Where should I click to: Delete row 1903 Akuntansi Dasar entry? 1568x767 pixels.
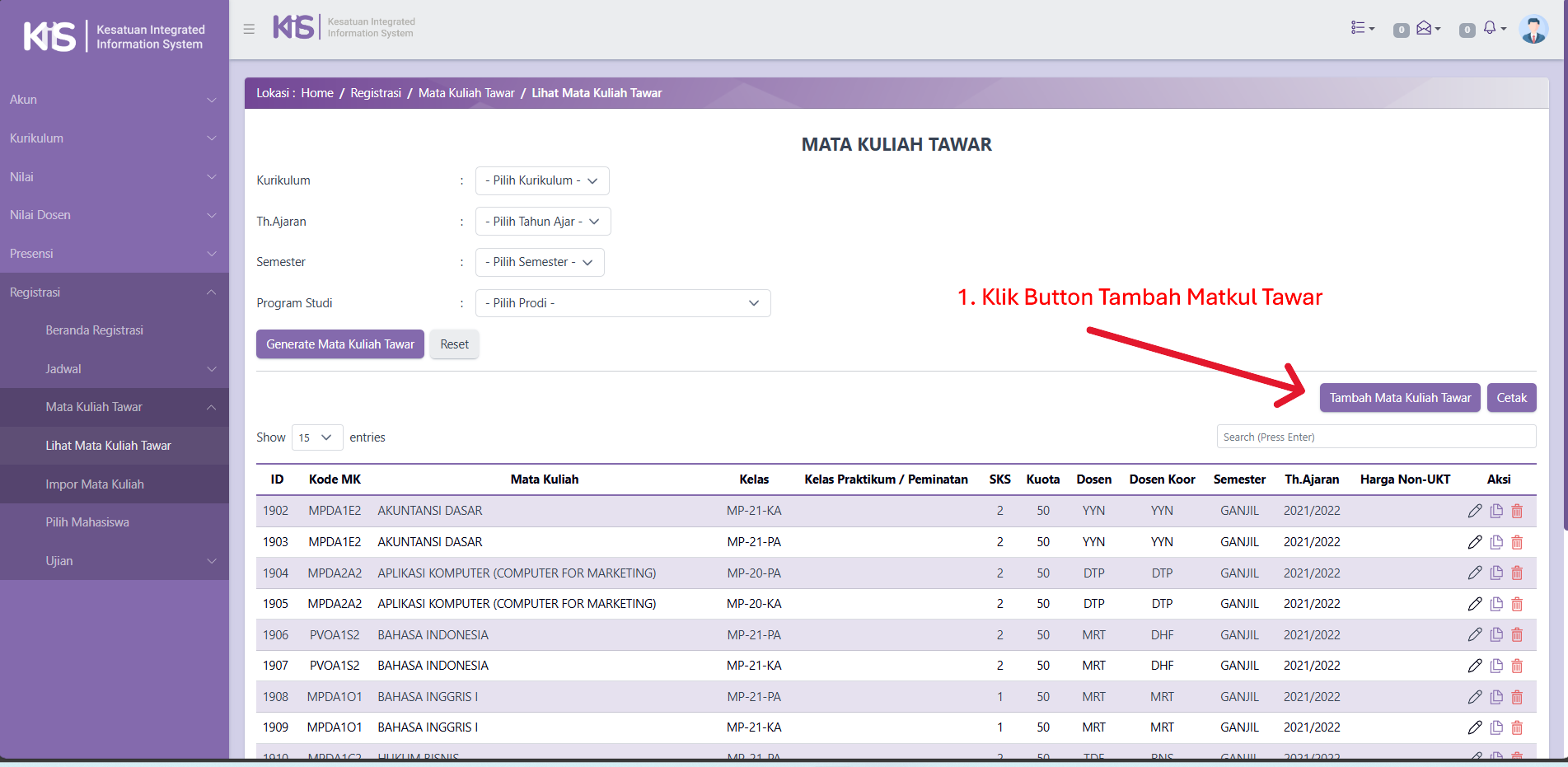[1517, 542]
